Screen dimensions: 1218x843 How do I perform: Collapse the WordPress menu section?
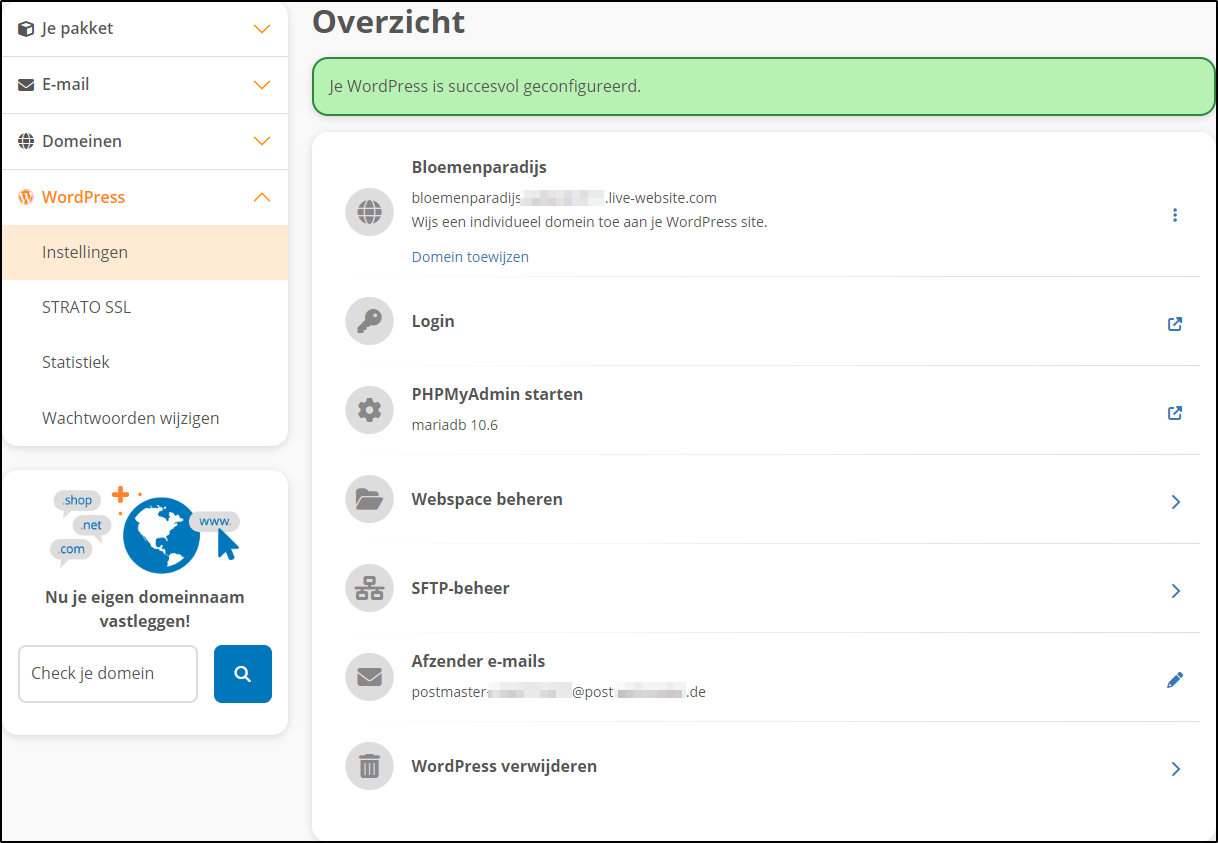[x=145, y=197]
